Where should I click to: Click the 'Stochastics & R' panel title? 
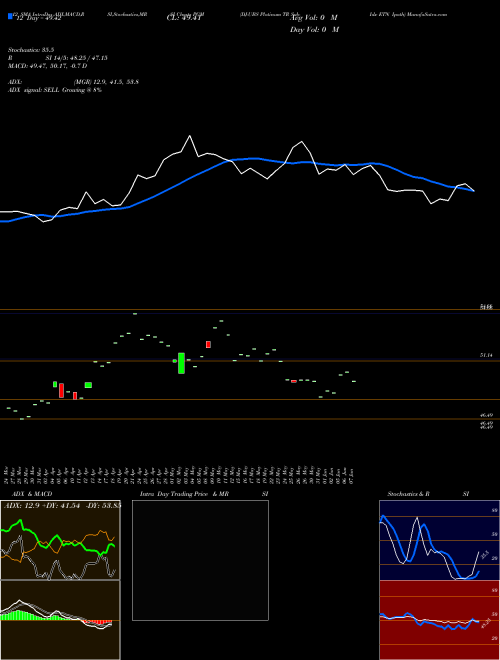pyautogui.click(x=409, y=494)
